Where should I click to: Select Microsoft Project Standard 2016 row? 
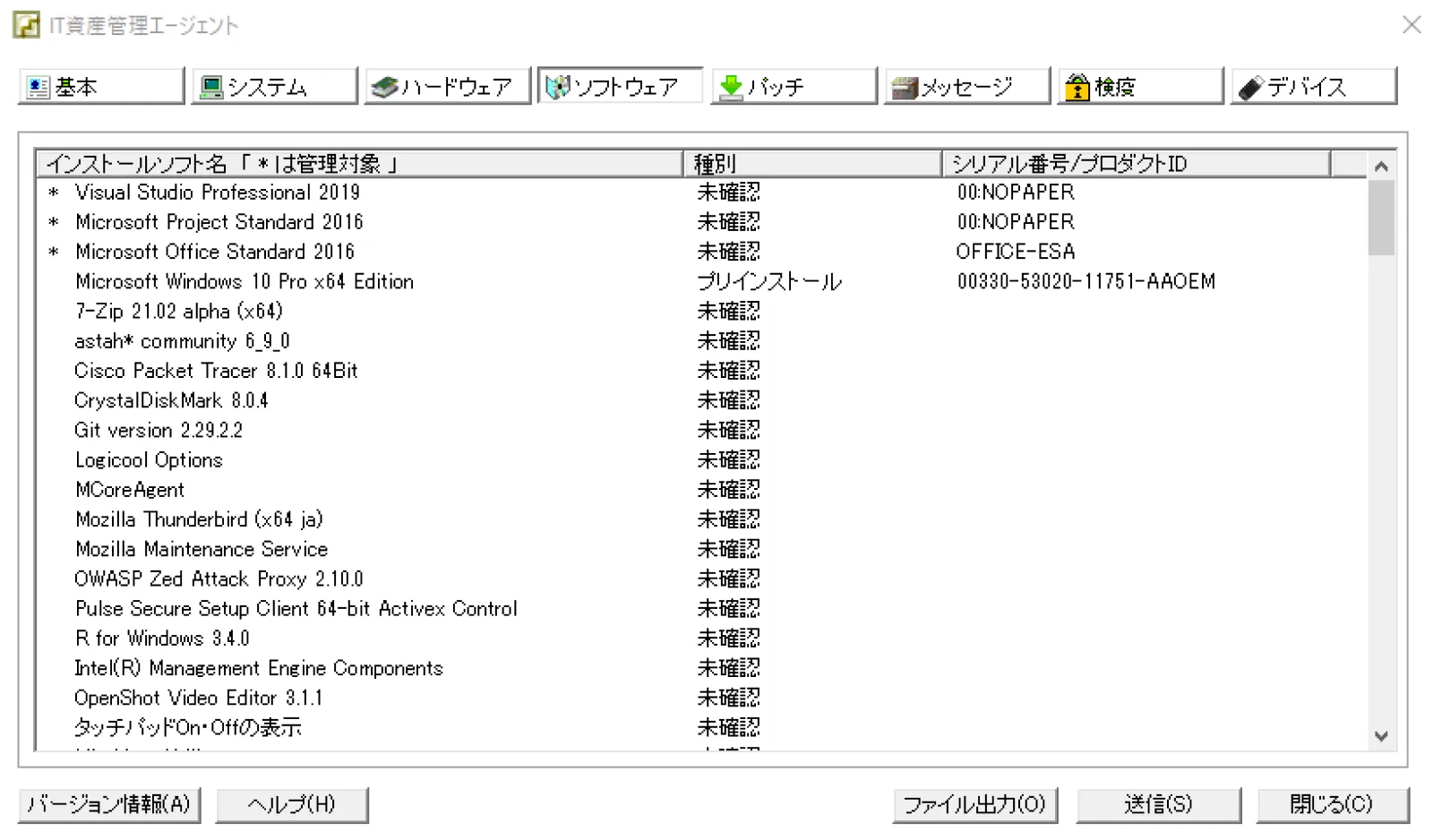pos(702,222)
